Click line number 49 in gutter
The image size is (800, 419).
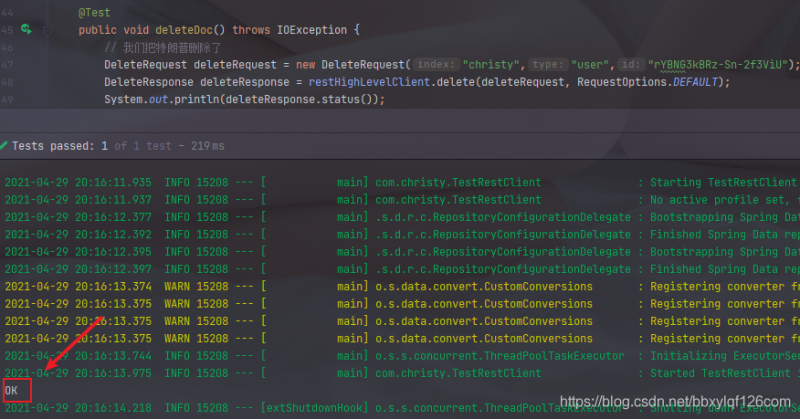point(7,100)
